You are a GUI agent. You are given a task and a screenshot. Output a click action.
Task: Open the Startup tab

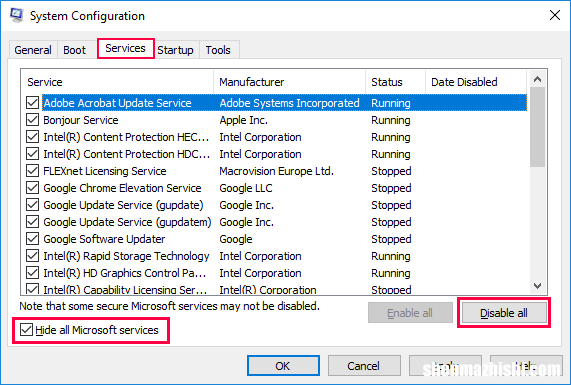(175, 50)
